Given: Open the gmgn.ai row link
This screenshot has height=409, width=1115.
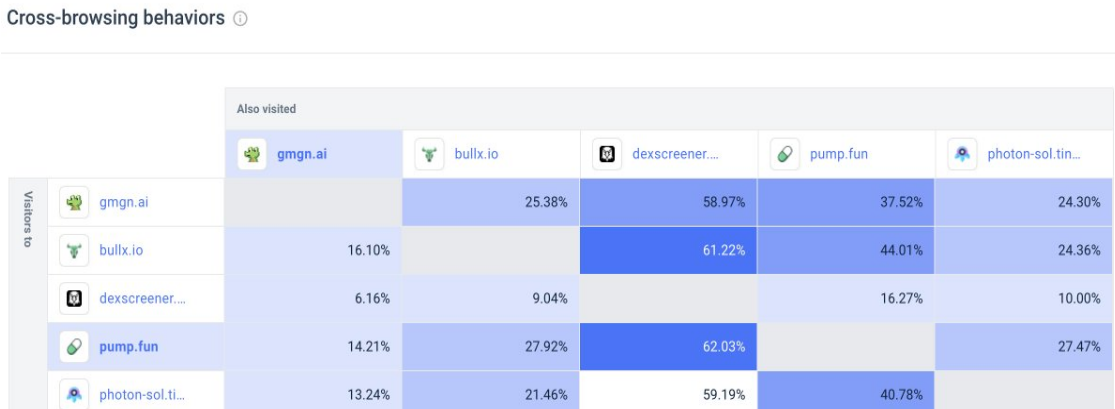Looking at the screenshot, I should (123, 202).
